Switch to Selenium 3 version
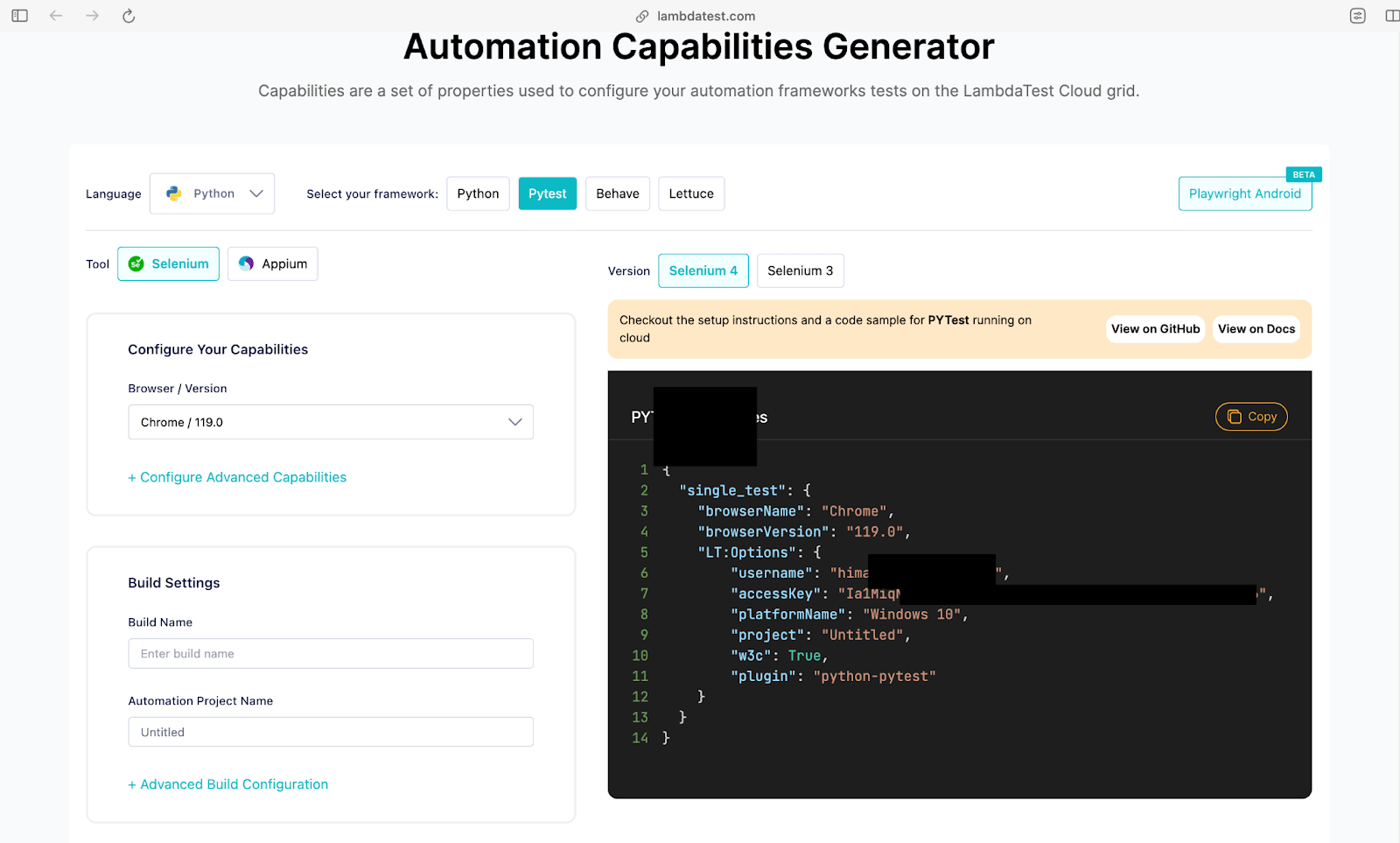The image size is (1400, 843). [799, 270]
